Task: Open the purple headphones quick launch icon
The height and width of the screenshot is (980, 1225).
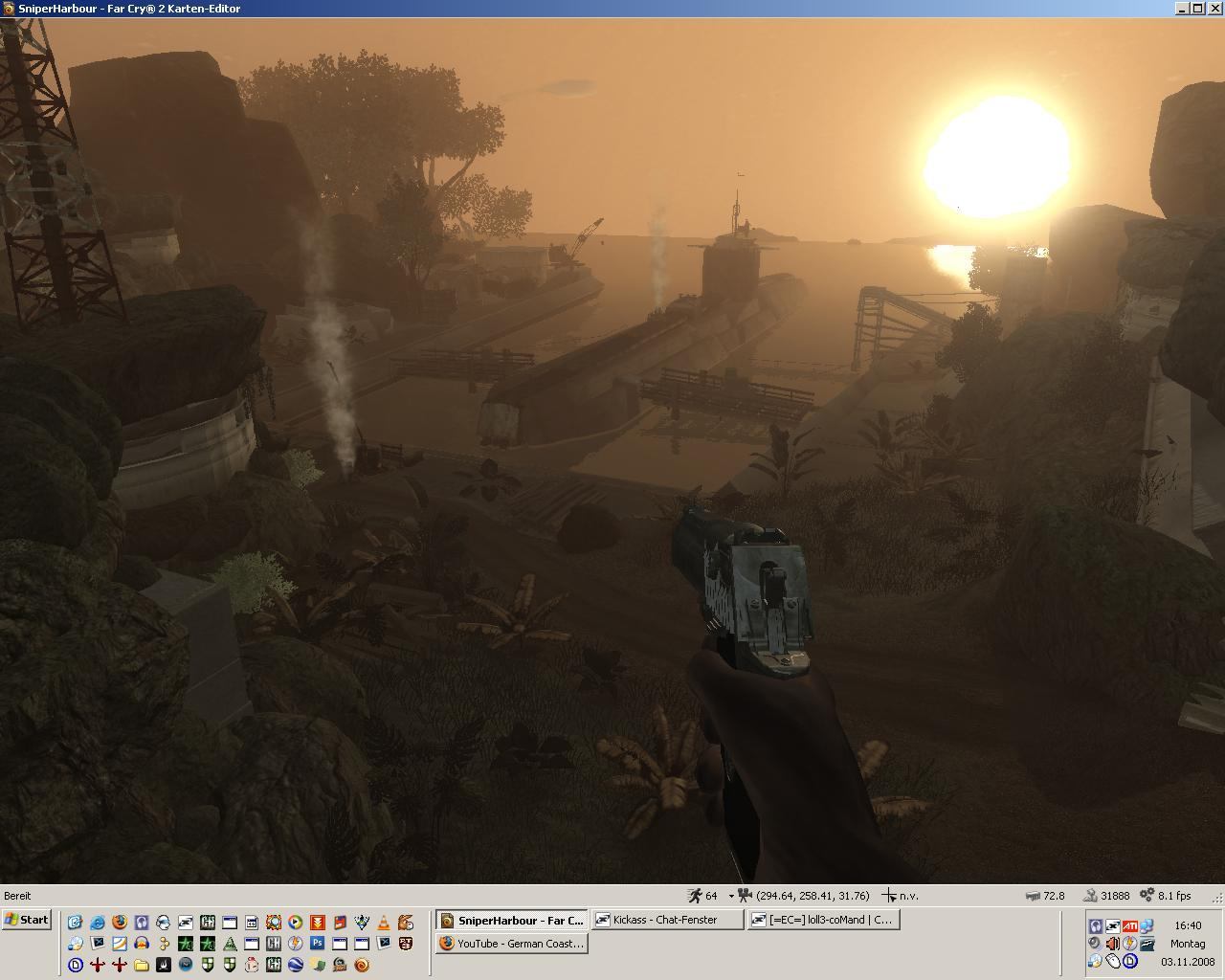Action: click(142, 923)
